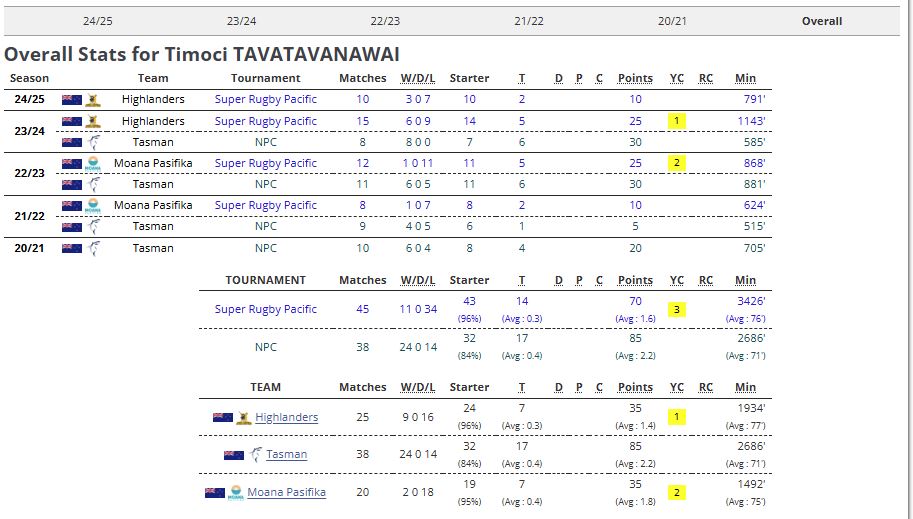Click Highlanders logo in TEAM summary table
Viewport: 913px width, 519px height.
pos(244,418)
